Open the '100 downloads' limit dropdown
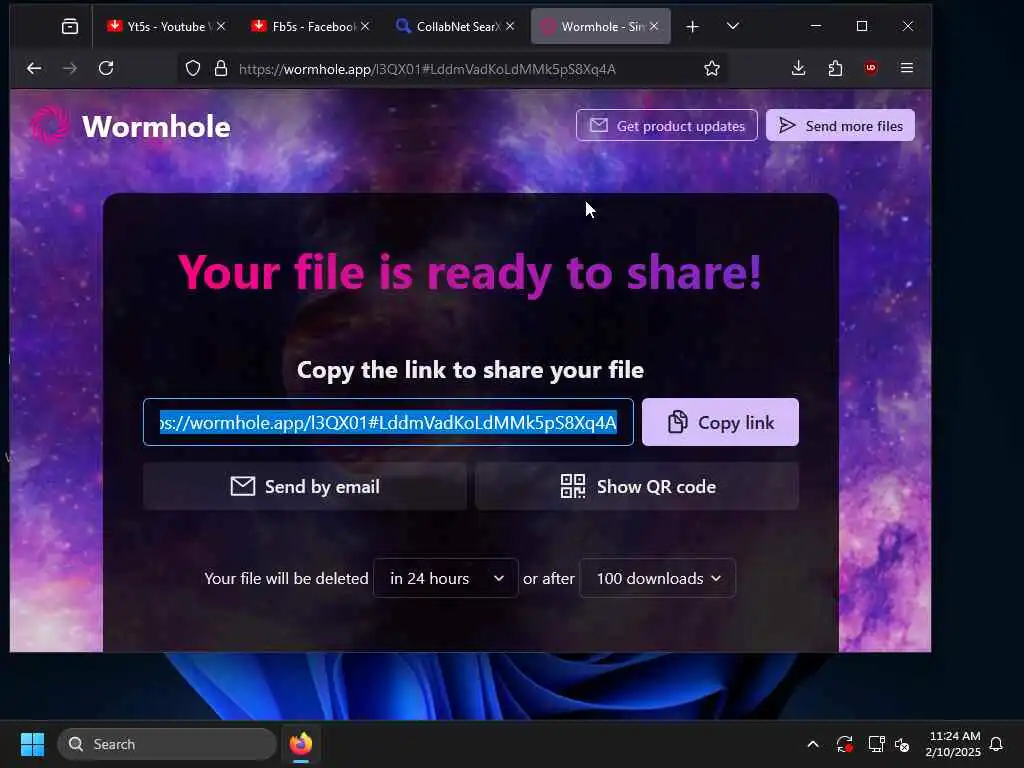1024x768 pixels. [658, 579]
